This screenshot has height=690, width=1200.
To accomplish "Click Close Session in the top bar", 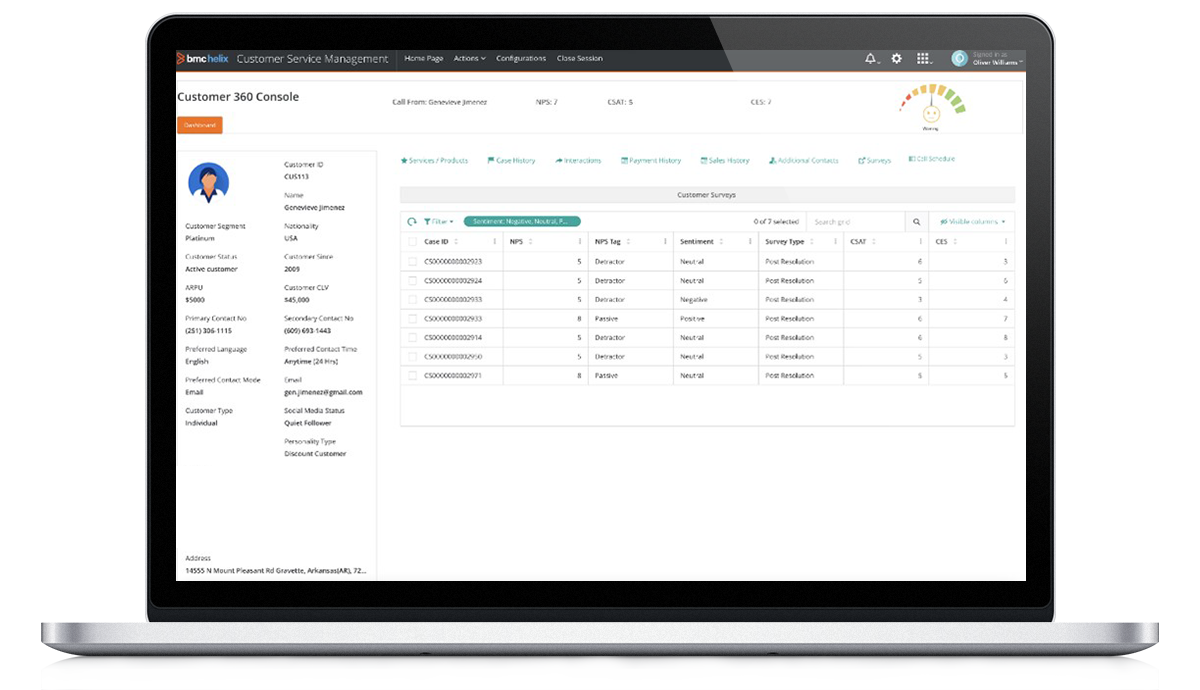I will [x=580, y=59].
